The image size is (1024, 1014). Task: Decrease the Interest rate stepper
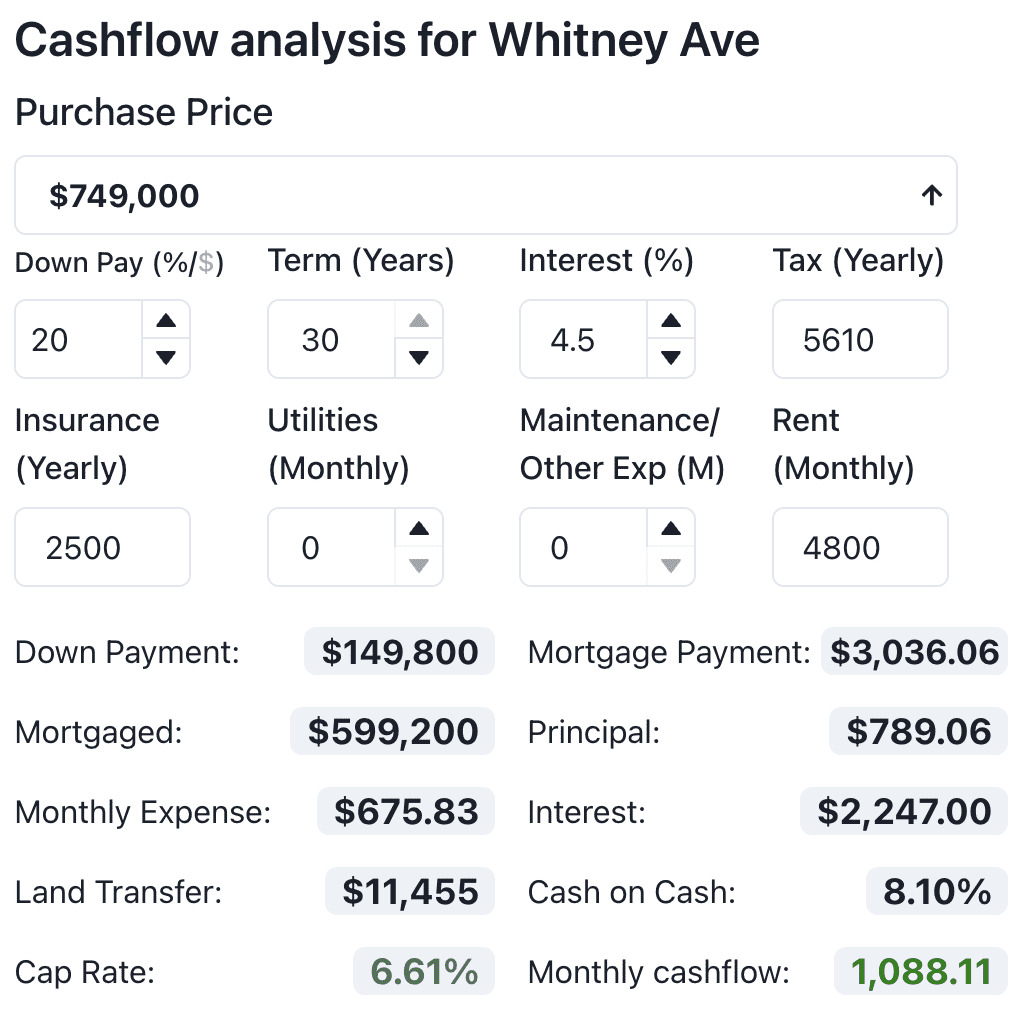[x=671, y=357]
